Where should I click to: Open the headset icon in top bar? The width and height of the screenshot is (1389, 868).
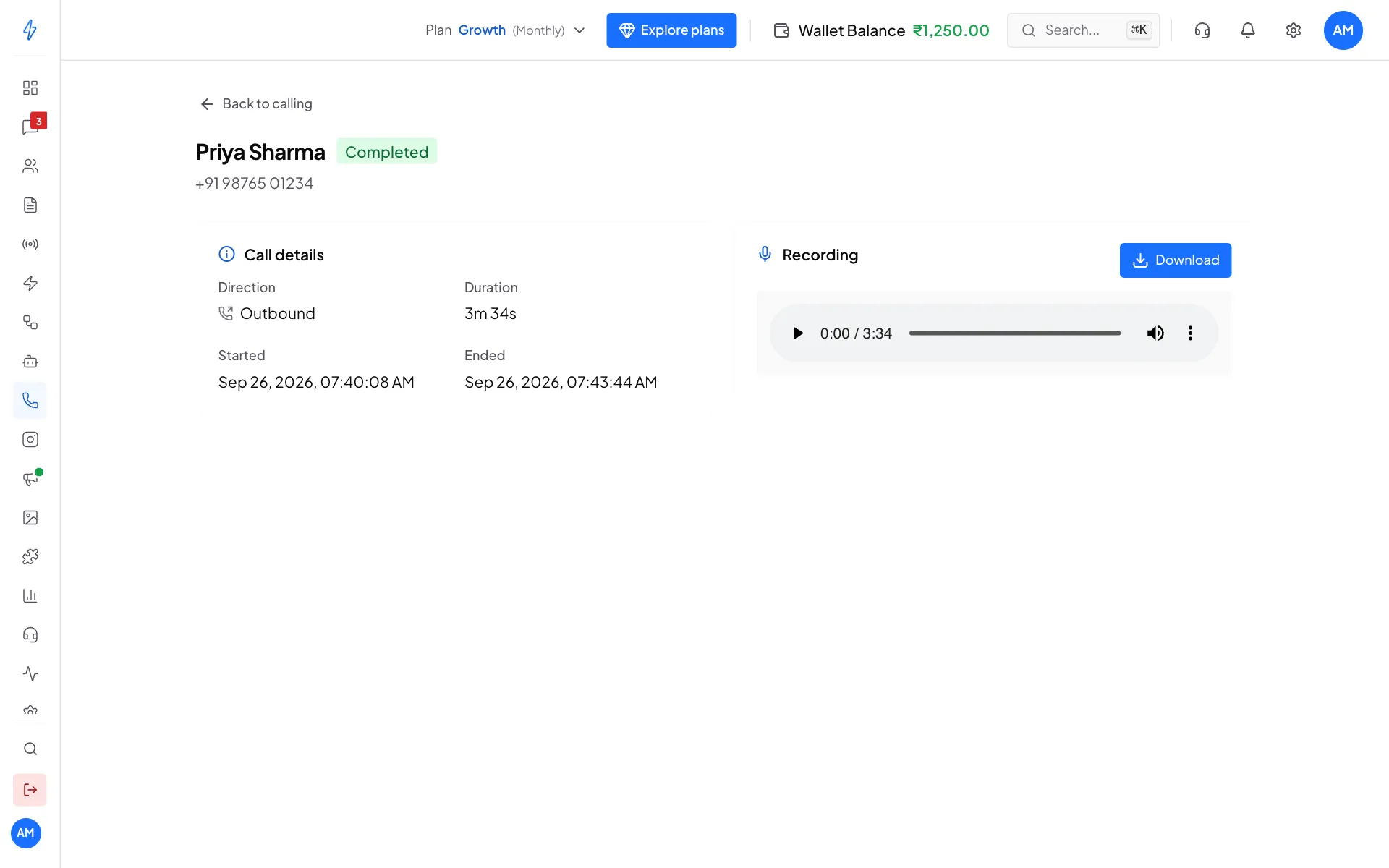pos(1202,30)
